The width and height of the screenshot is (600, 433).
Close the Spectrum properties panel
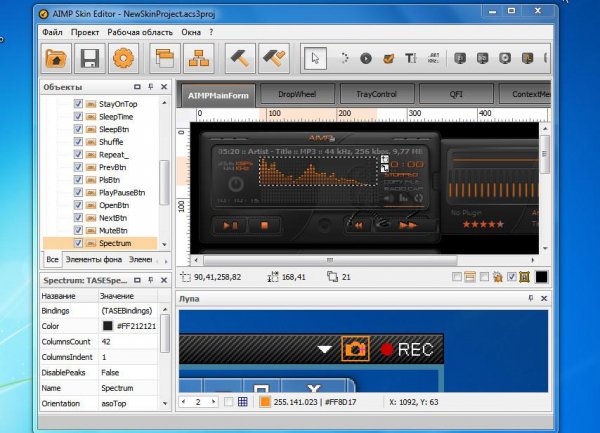point(164,280)
